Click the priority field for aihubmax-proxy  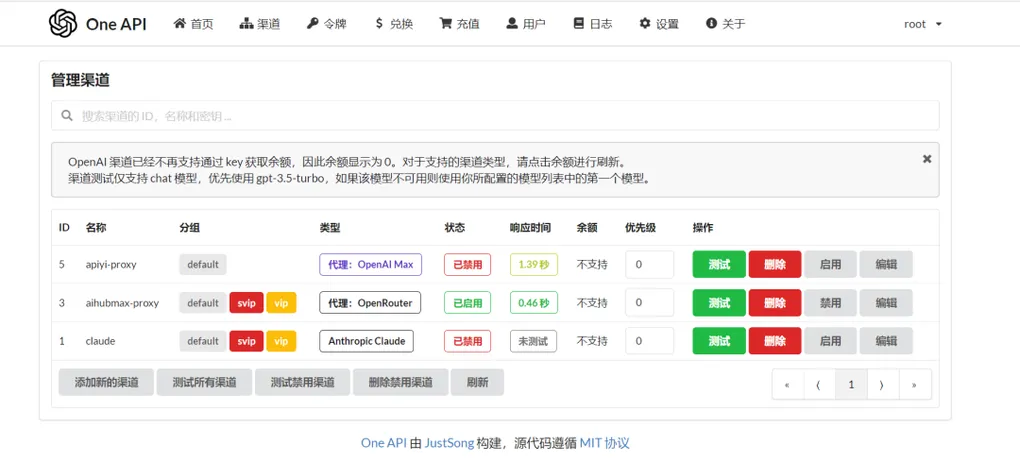click(649, 303)
